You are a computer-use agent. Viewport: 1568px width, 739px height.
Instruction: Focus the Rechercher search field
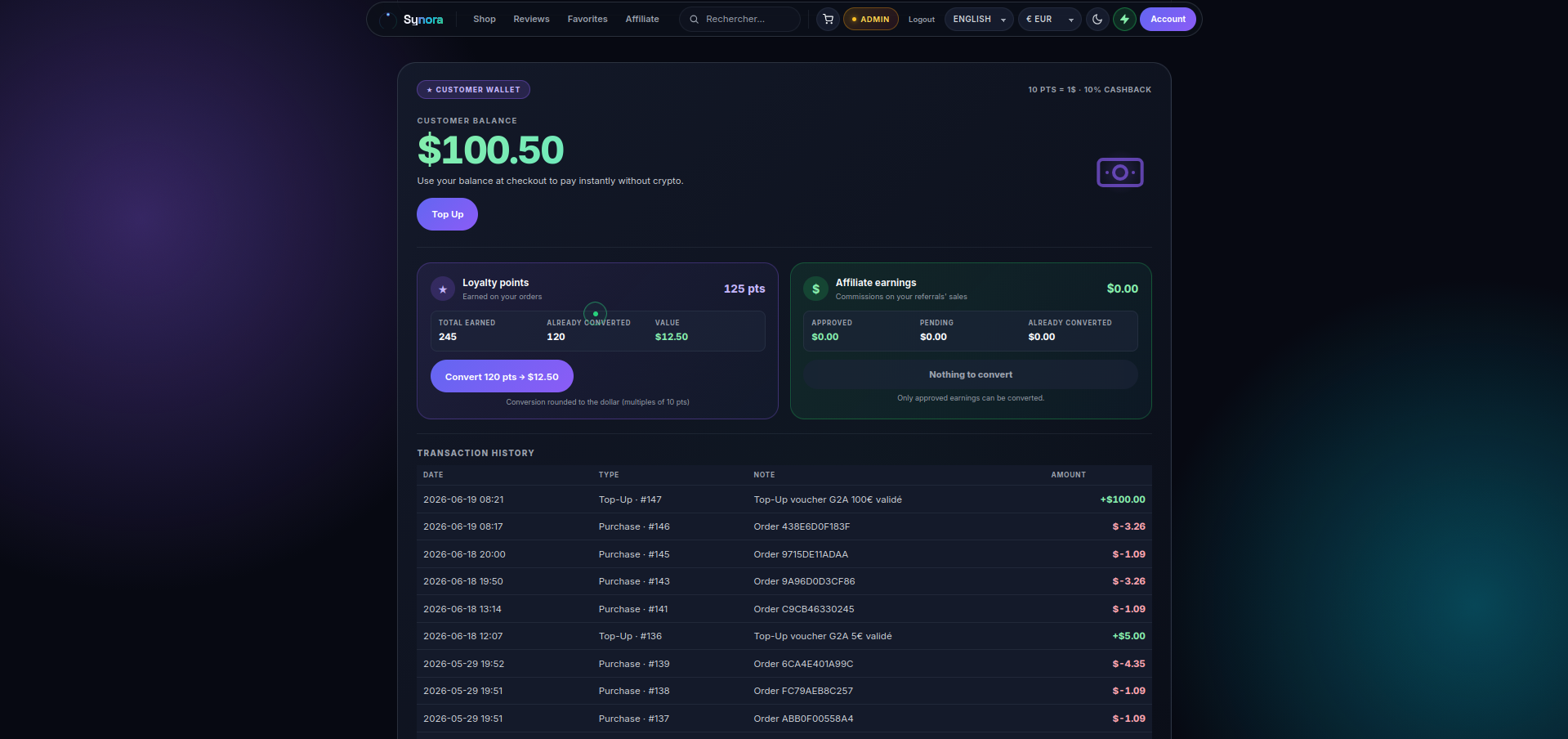pyautogui.click(x=739, y=19)
